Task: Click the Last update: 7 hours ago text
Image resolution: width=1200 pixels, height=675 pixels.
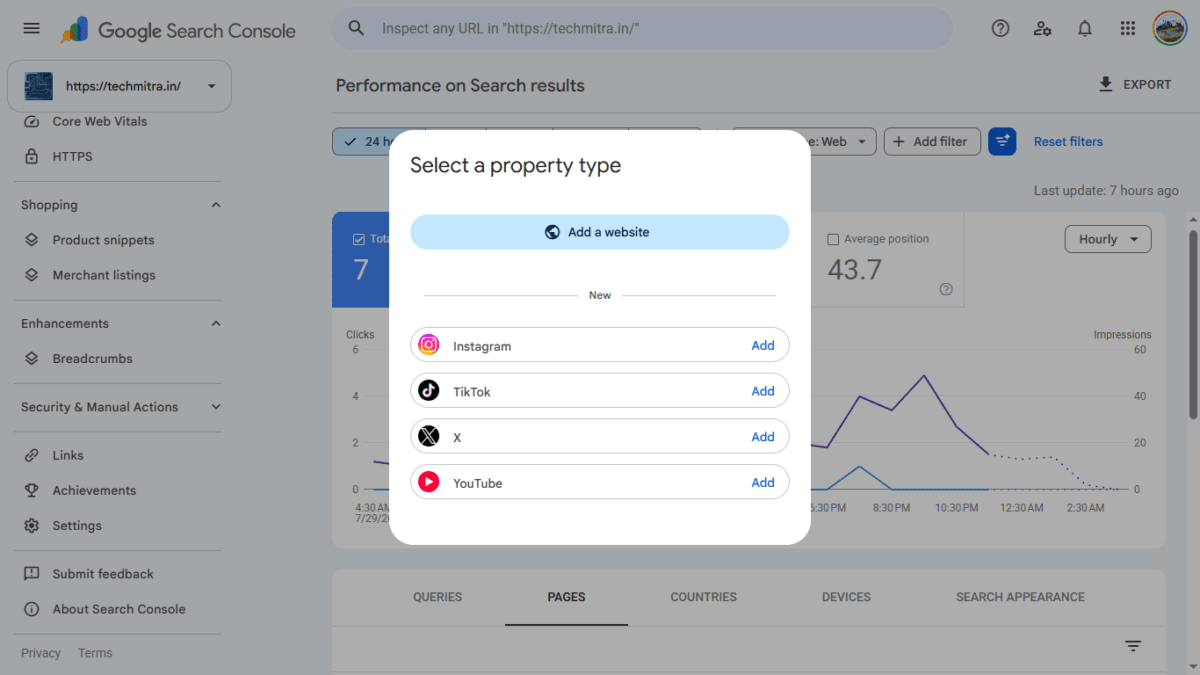Action: [1106, 191]
